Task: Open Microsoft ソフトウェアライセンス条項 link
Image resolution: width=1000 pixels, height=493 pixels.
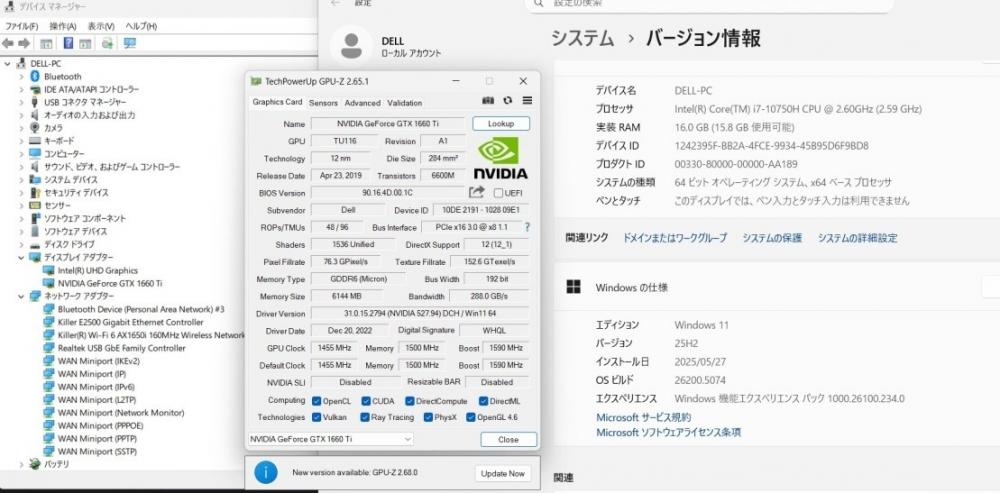Action: (668, 432)
